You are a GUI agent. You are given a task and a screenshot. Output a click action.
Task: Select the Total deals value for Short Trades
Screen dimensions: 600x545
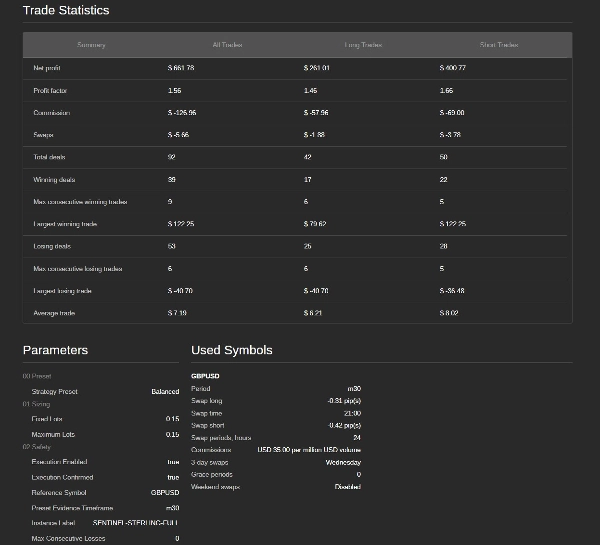(443, 157)
